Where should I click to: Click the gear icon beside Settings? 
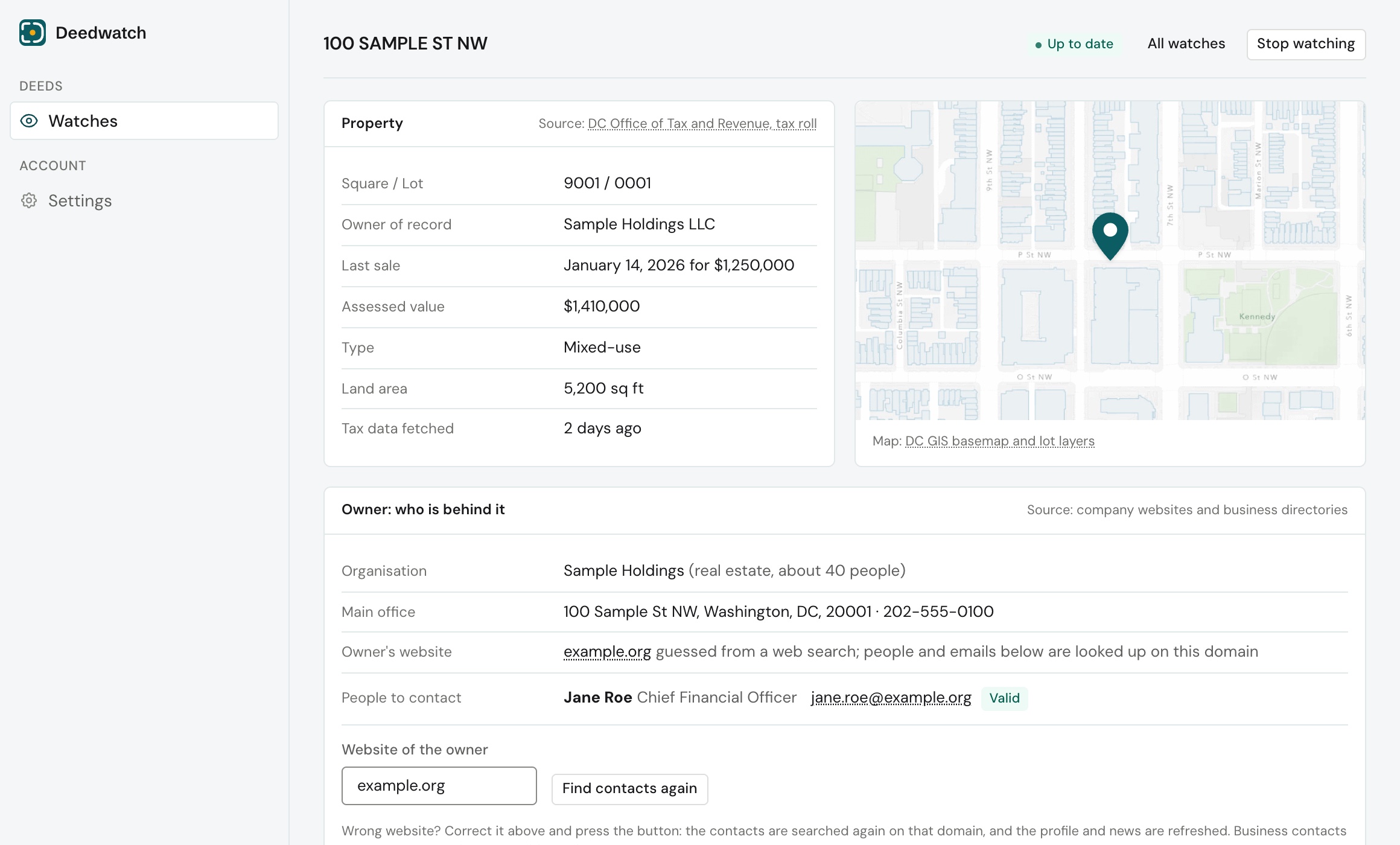(x=29, y=200)
